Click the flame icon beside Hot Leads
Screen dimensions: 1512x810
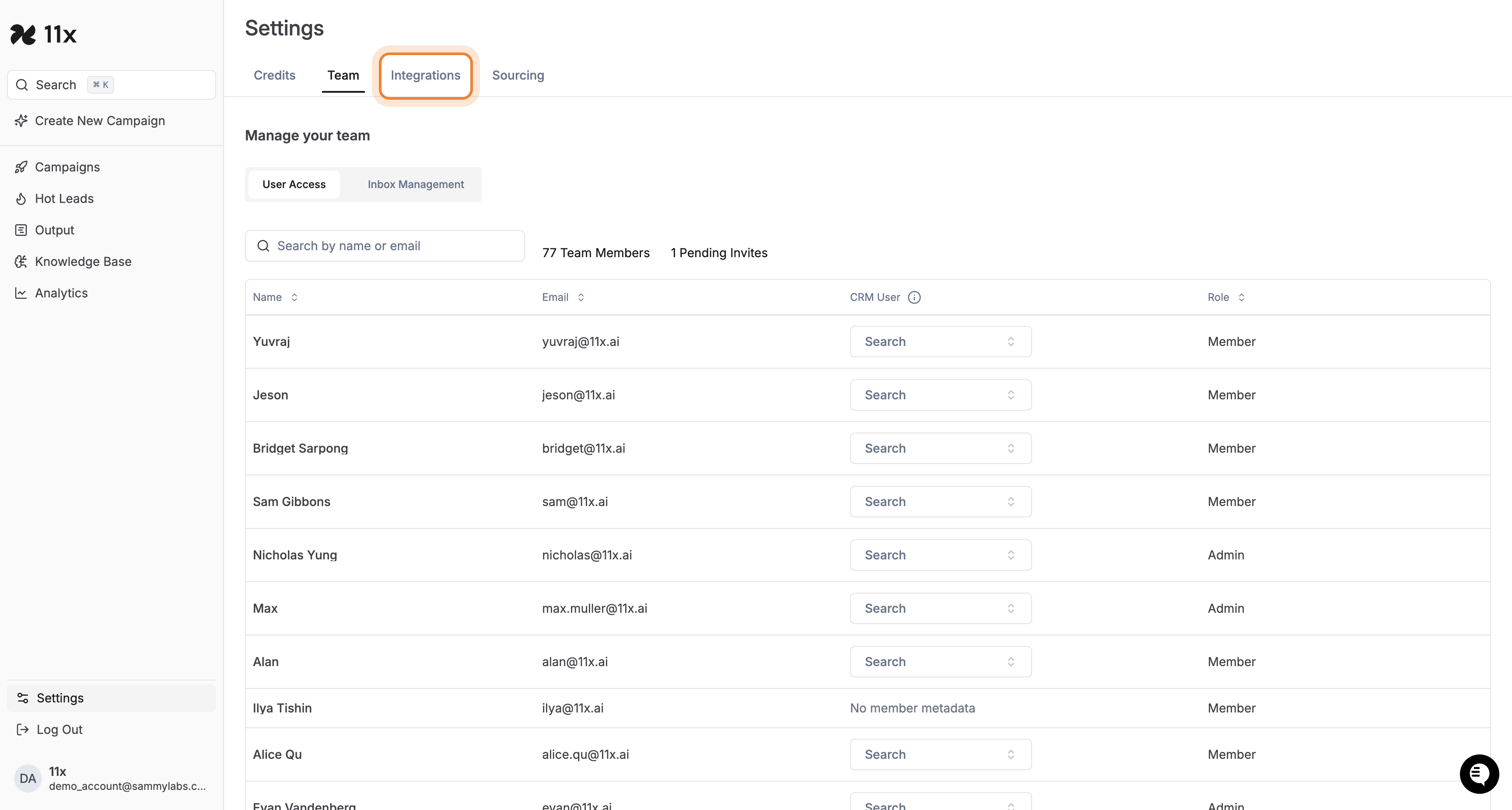(x=21, y=199)
